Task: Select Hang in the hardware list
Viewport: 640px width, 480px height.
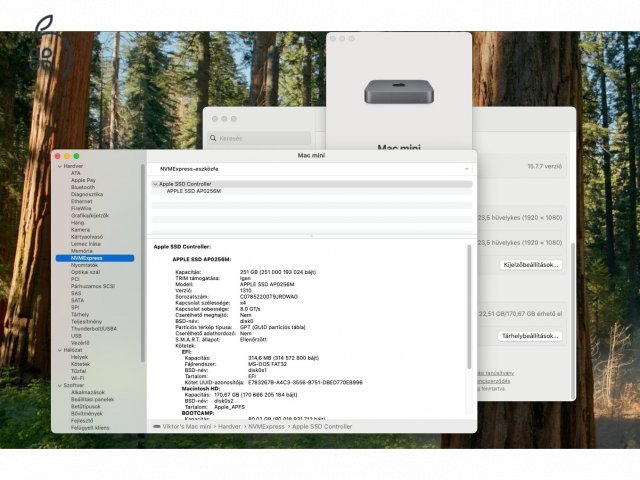Action: point(77,223)
